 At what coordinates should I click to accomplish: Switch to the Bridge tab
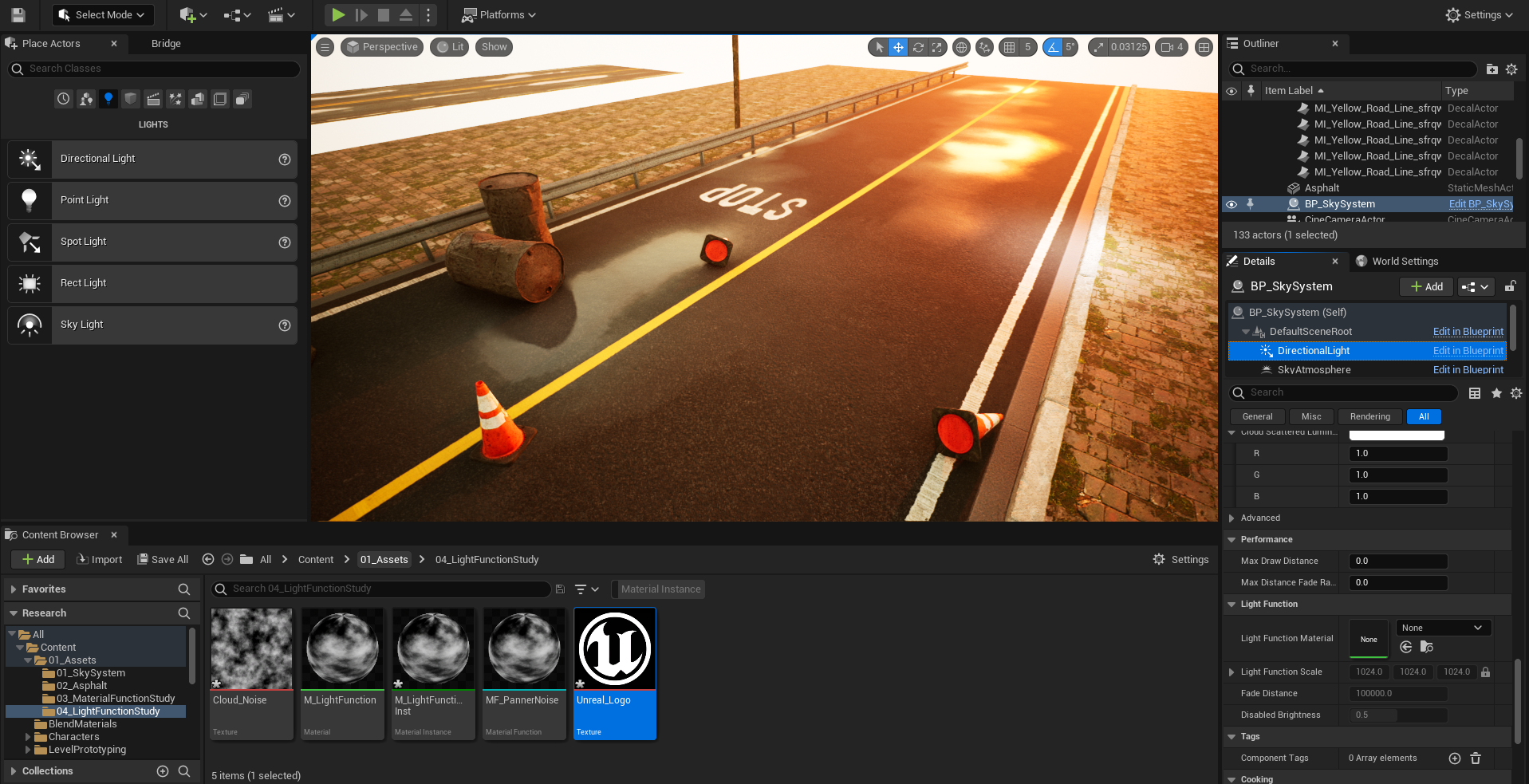tap(166, 44)
